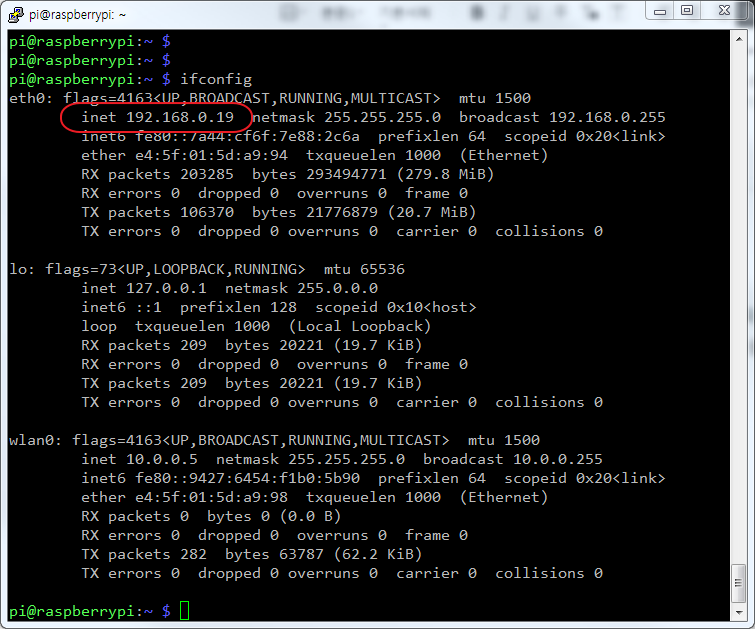The image size is (755, 629).
Task: Click 'ether e4:5f:01:5d:a9:94' MAC address
Action: [x=184, y=155]
